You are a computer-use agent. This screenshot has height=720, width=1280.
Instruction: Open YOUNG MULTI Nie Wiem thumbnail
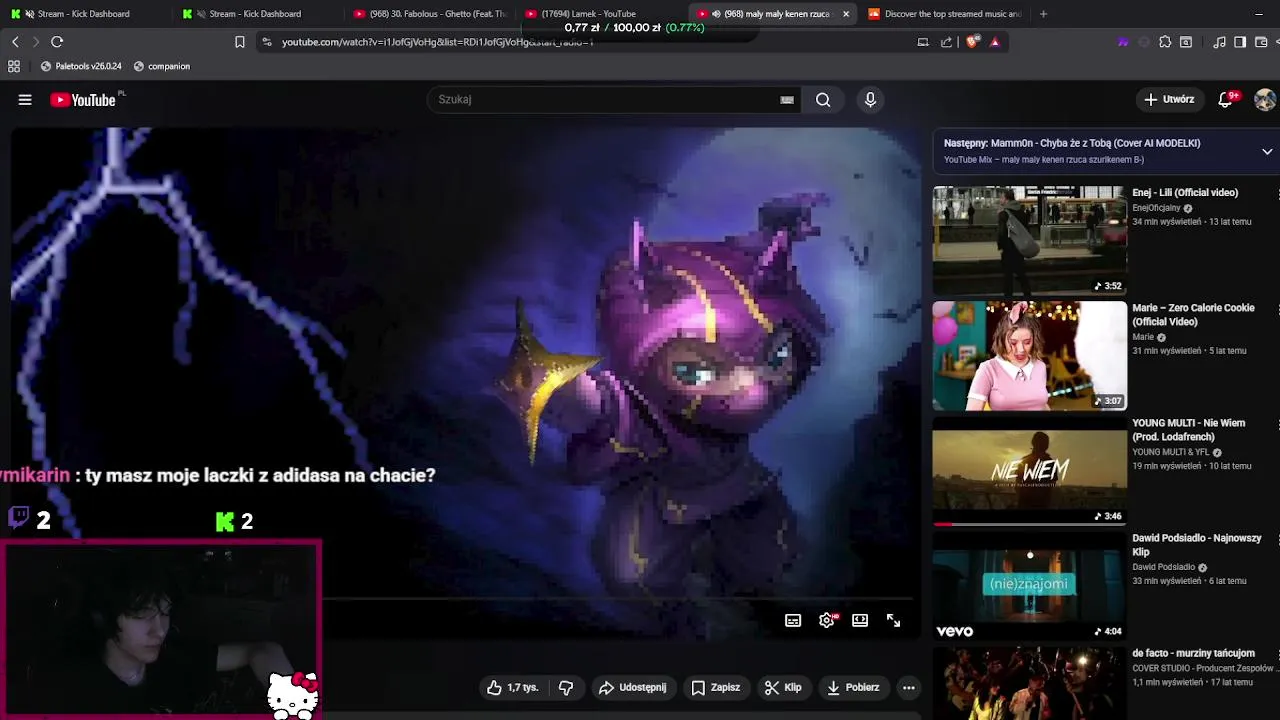tap(1030, 471)
